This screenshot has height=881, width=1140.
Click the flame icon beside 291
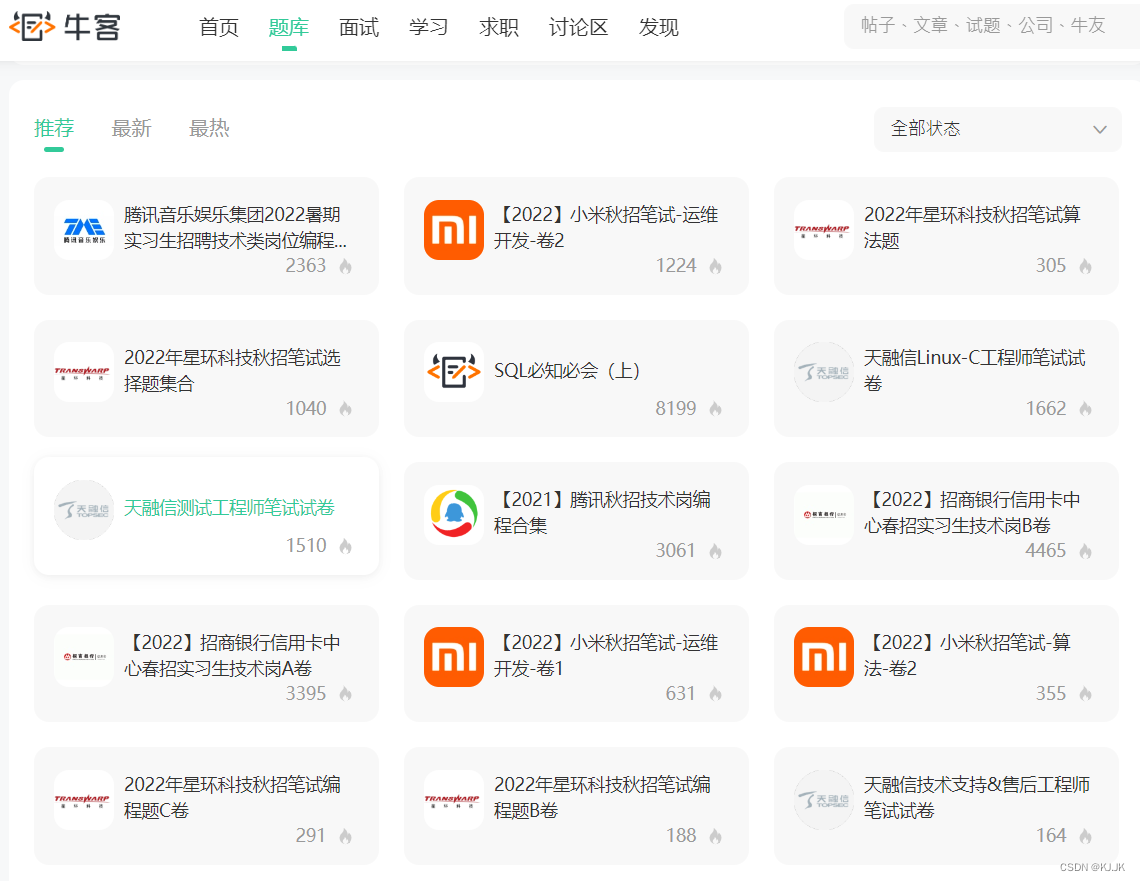point(345,837)
